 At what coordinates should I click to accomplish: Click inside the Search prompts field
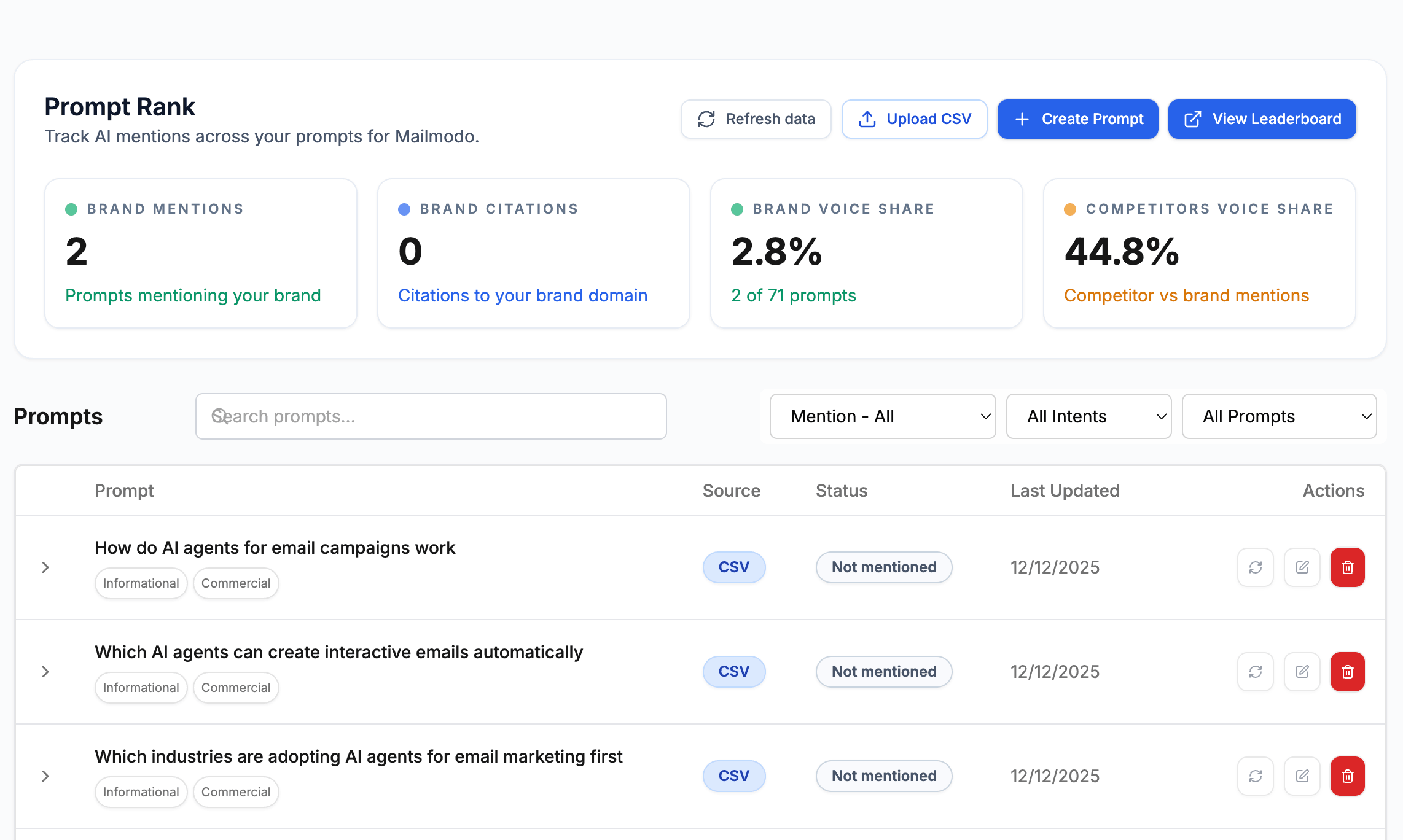430,416
